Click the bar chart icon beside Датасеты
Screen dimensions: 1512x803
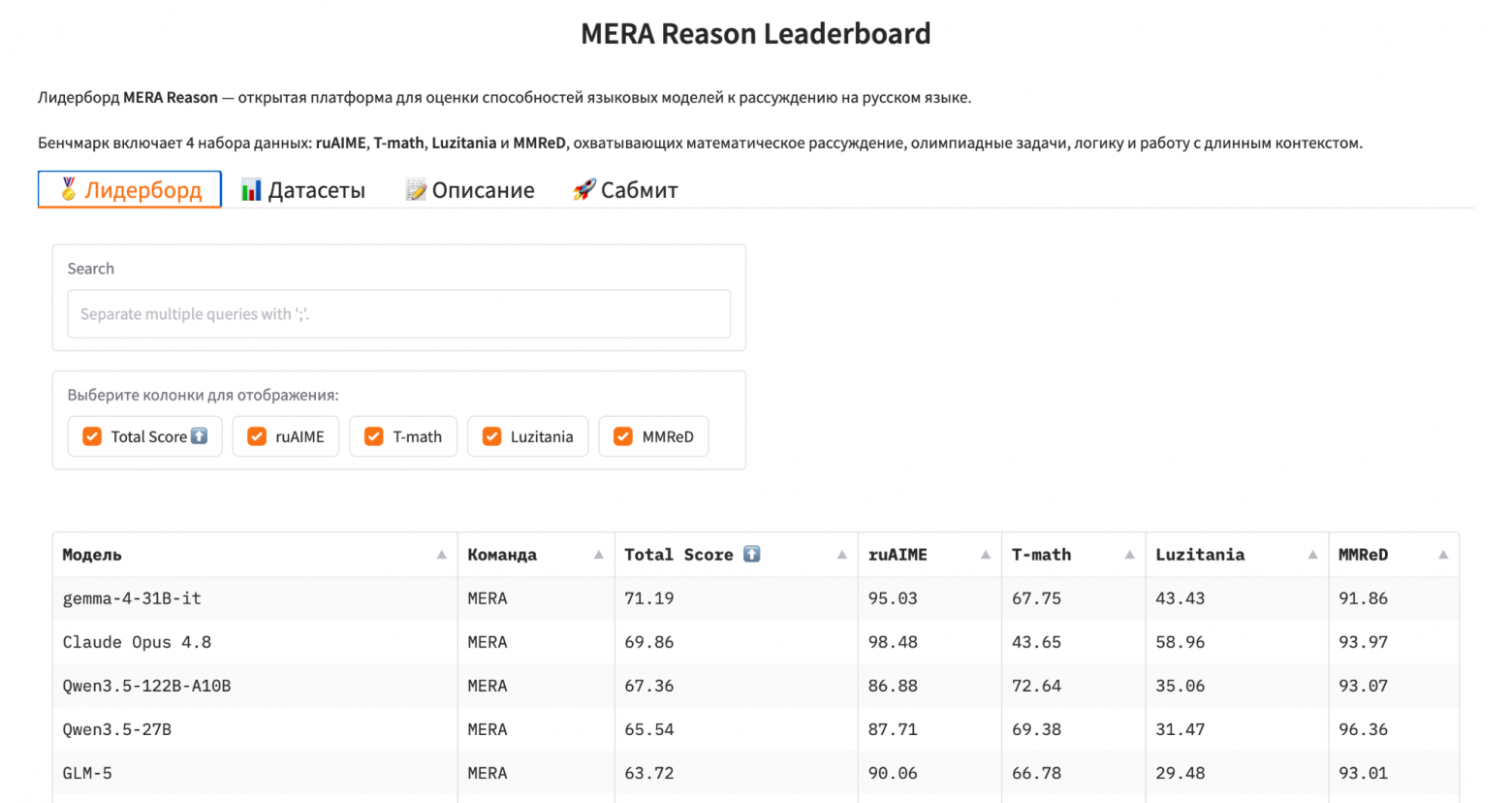pyautogui.click(x=251, y=190)
